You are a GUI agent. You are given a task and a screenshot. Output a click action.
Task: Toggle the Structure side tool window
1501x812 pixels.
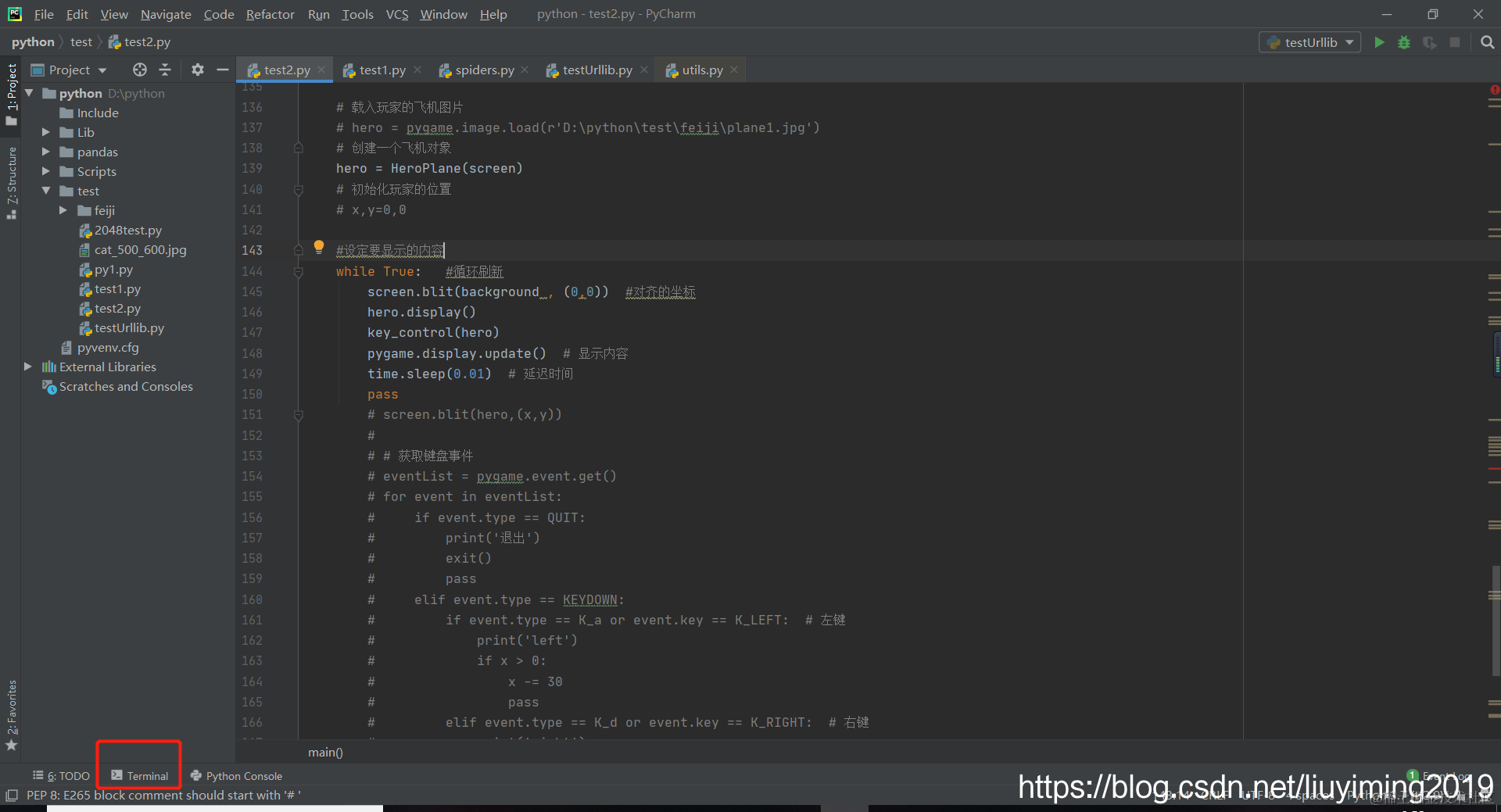(12, 183)
